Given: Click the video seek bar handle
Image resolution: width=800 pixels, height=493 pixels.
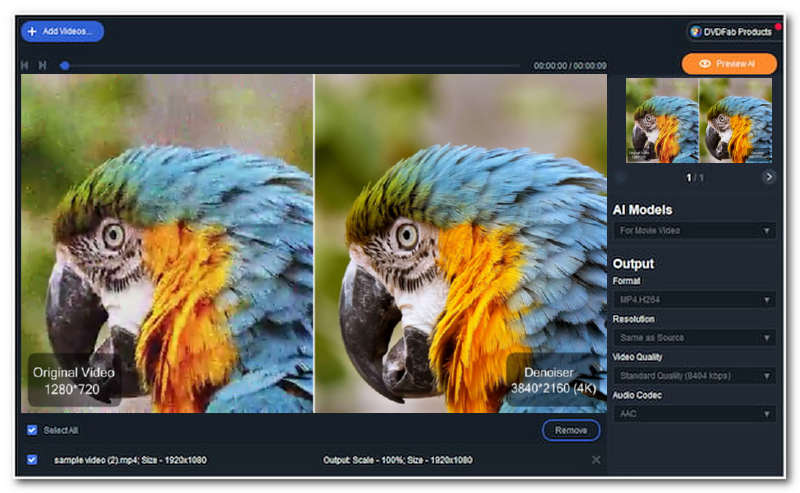Looking at the screenshot, I should [x=64, y=65].
